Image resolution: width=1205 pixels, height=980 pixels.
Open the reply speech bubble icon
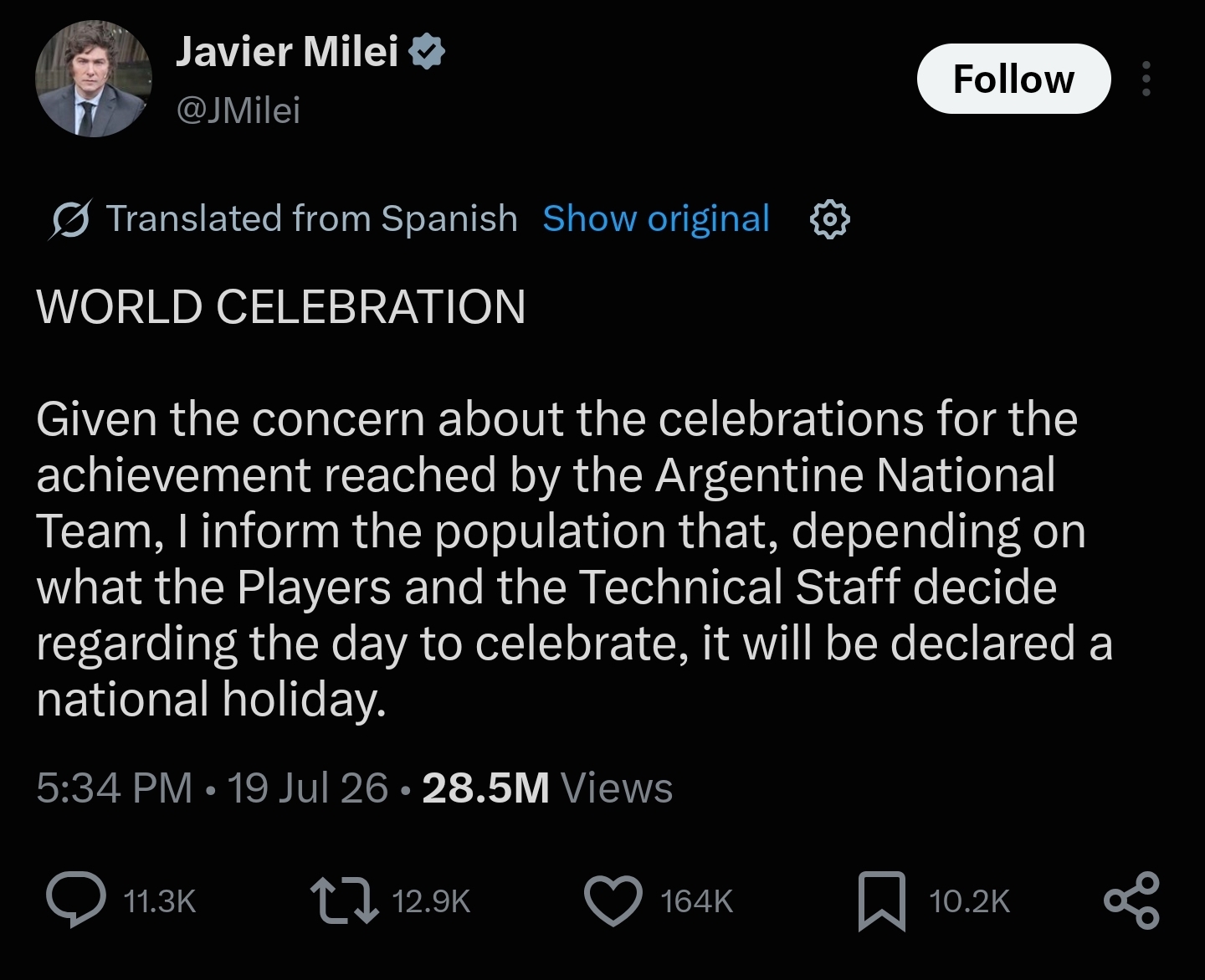point(76,900)
